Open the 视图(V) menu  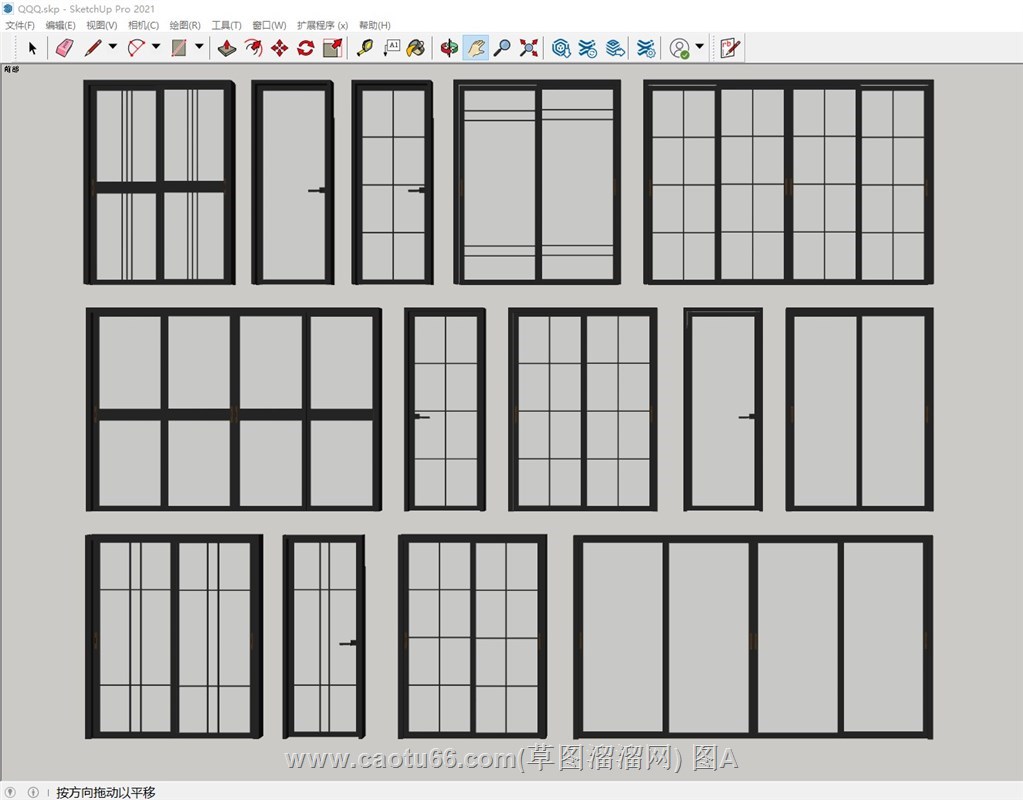click(102, 25)
